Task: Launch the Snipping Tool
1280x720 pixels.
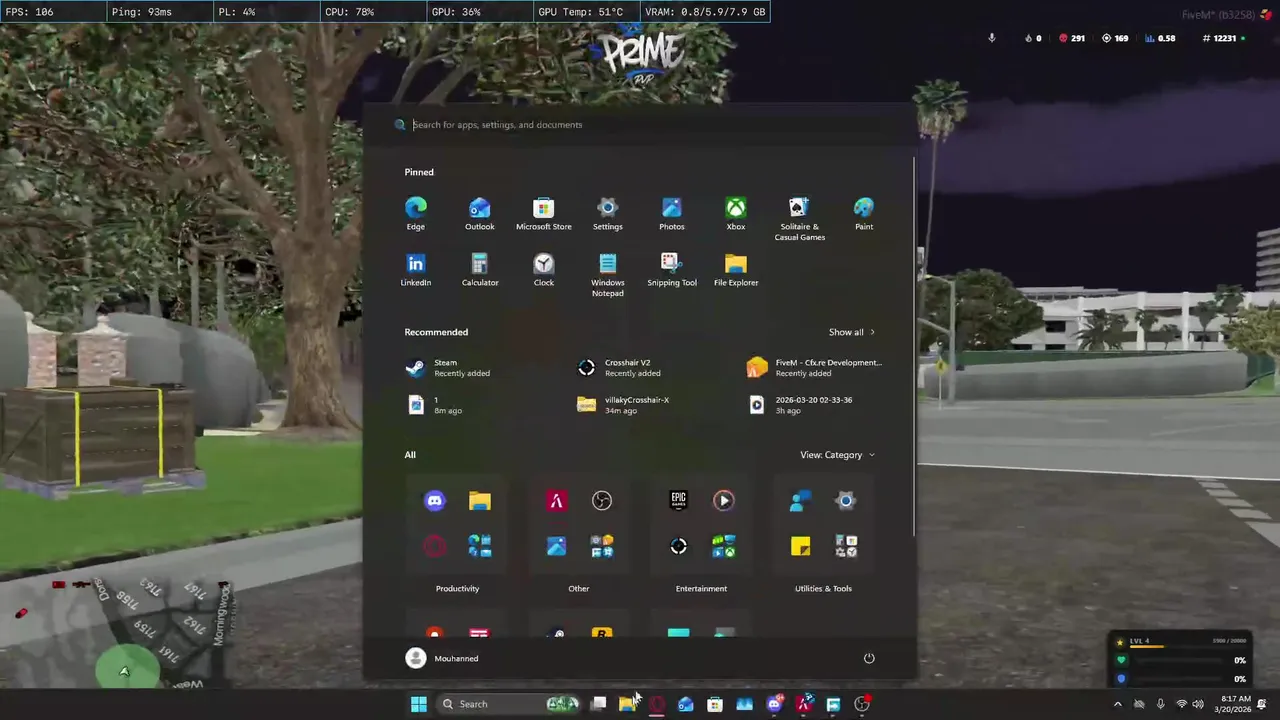Action: tap(671, 270)
